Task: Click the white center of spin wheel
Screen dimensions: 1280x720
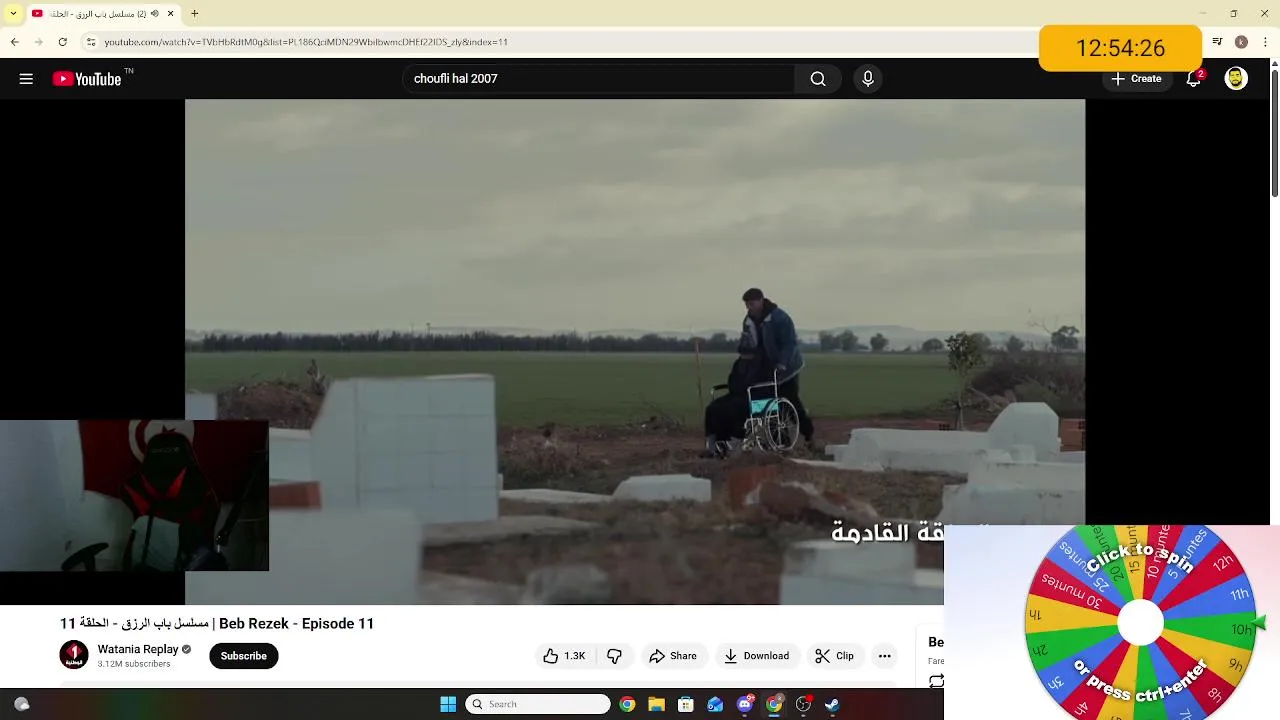Action: click(1140, 624)
